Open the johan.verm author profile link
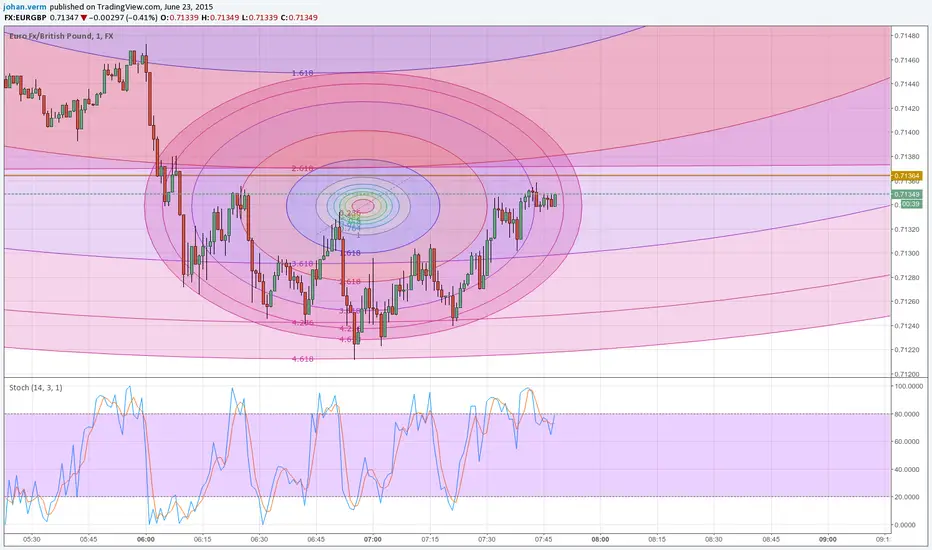The height and width of the screenshot is (550, 932). [x=24, y=7]
